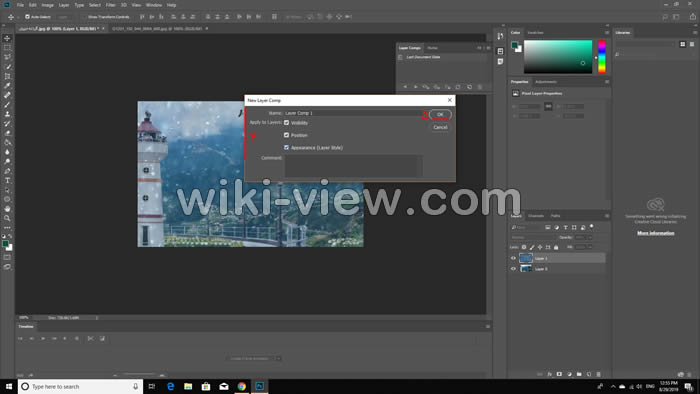This screenshot has height=394, width=700.
Task: Uncheck the Visibility checkbox
Action: 287,123
